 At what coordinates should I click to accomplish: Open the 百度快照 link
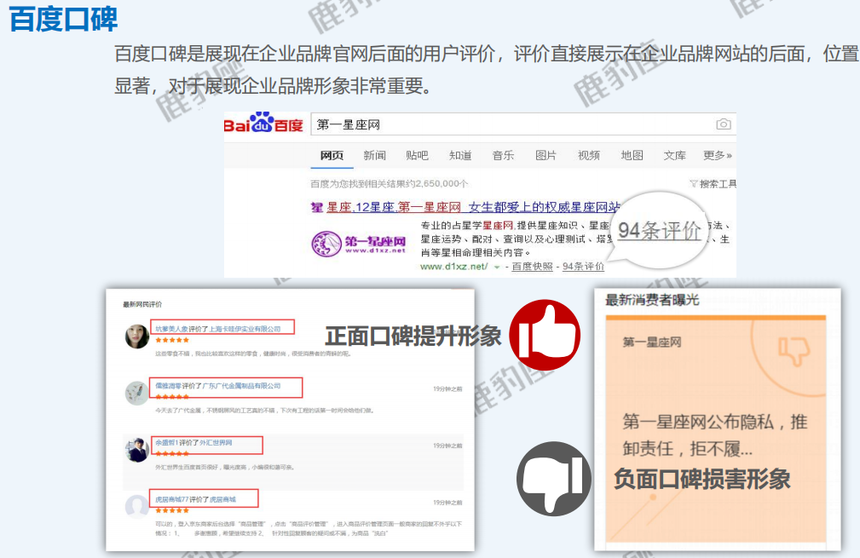click(x=532, y=267)
